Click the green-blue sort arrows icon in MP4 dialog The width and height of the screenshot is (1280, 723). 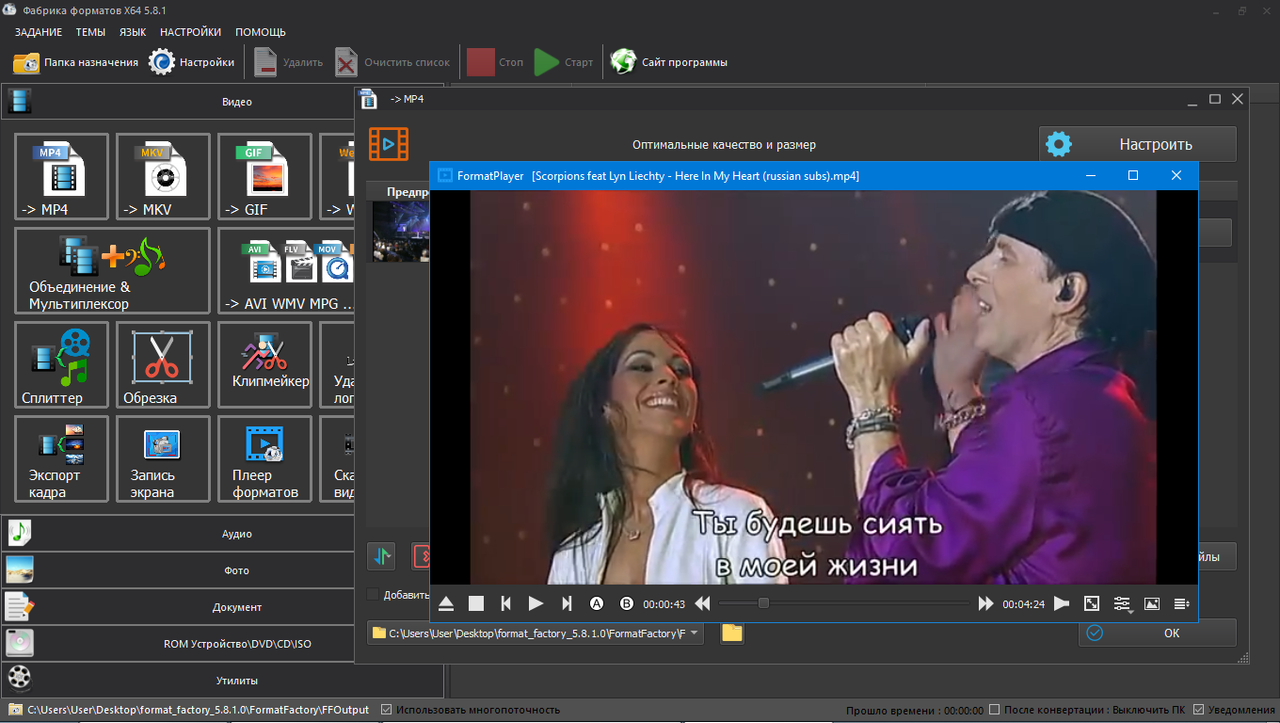pos(381,556)
